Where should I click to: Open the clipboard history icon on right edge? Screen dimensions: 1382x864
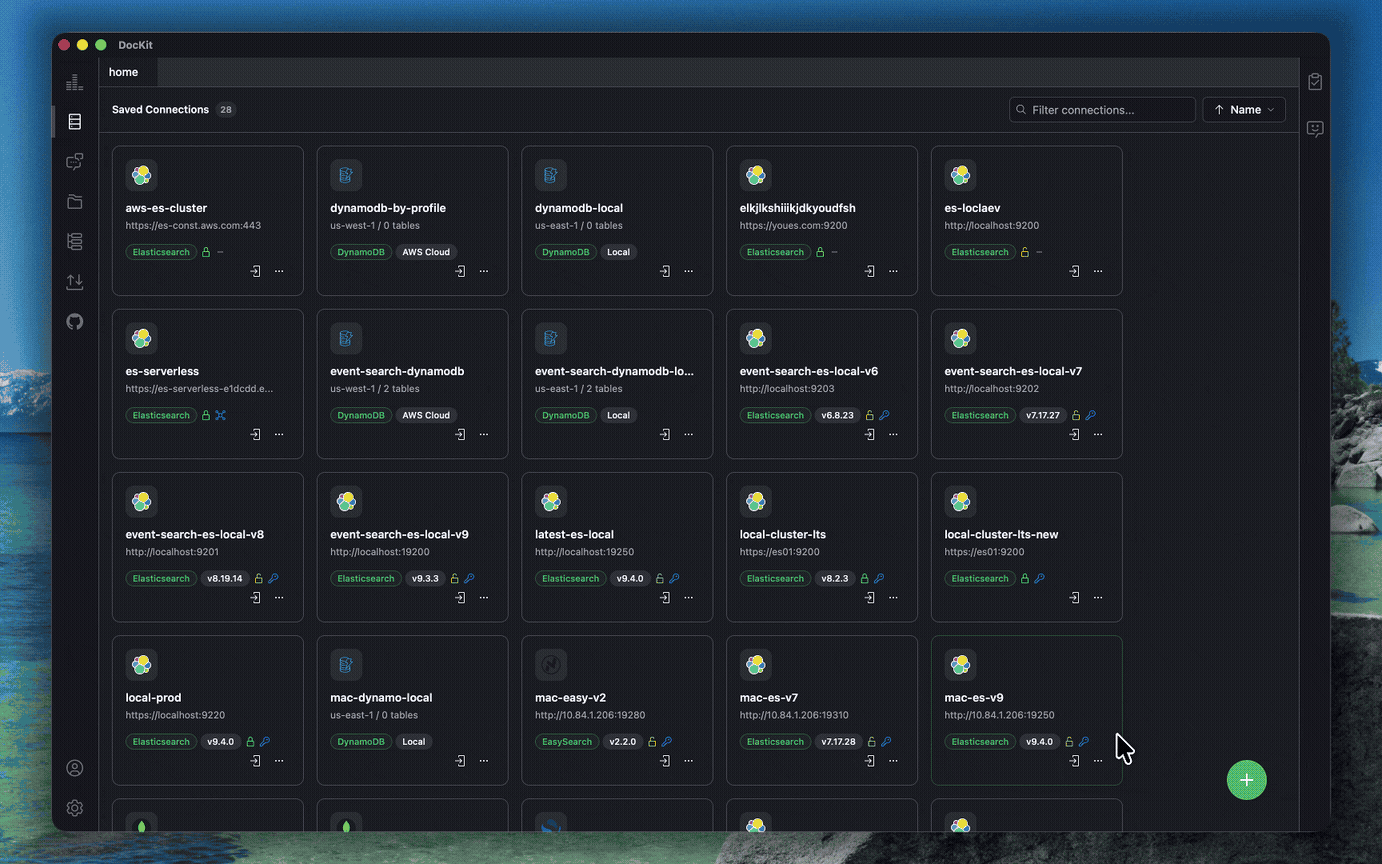point(1315,82)
